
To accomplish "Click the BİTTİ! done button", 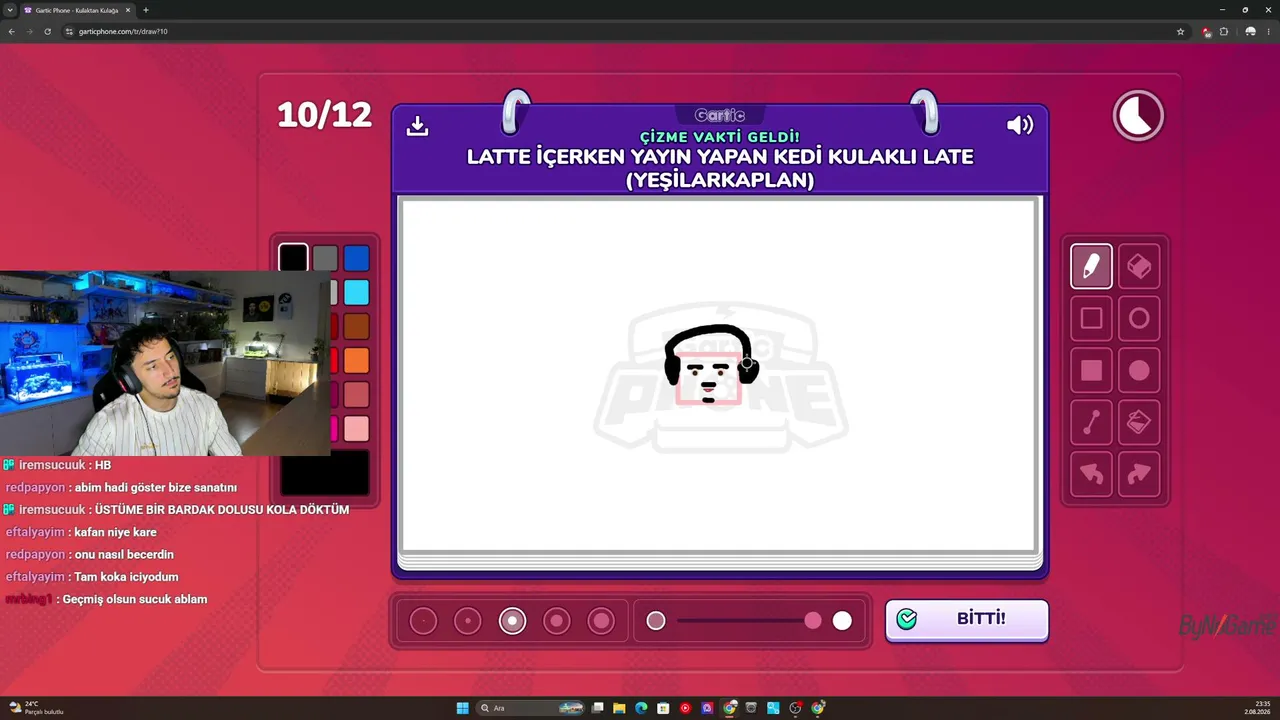I will [x=967, y=619].
